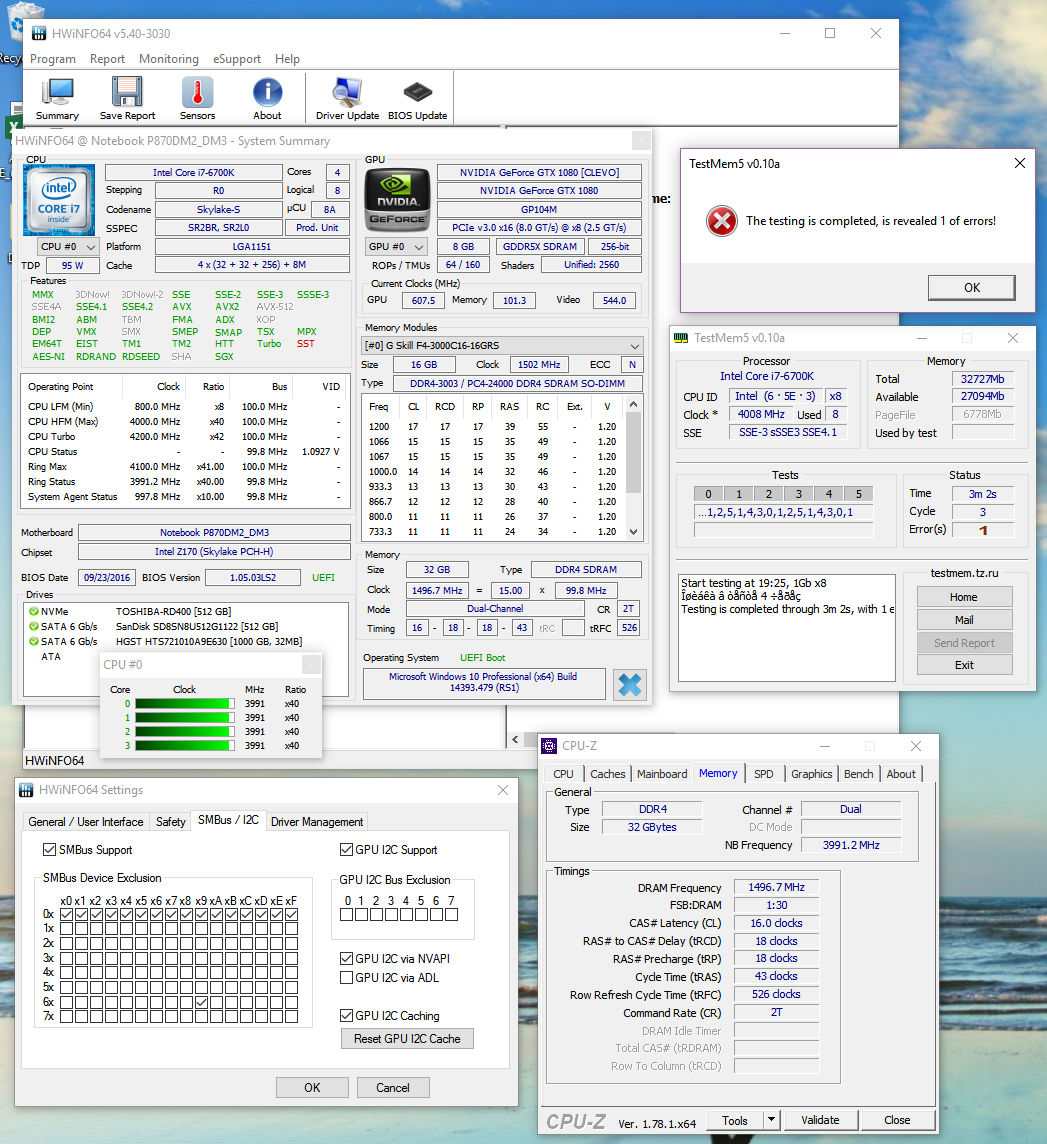
Task: Click the TestMem5 window title icon
Action: pyautogui.click(x=681, y=338)
